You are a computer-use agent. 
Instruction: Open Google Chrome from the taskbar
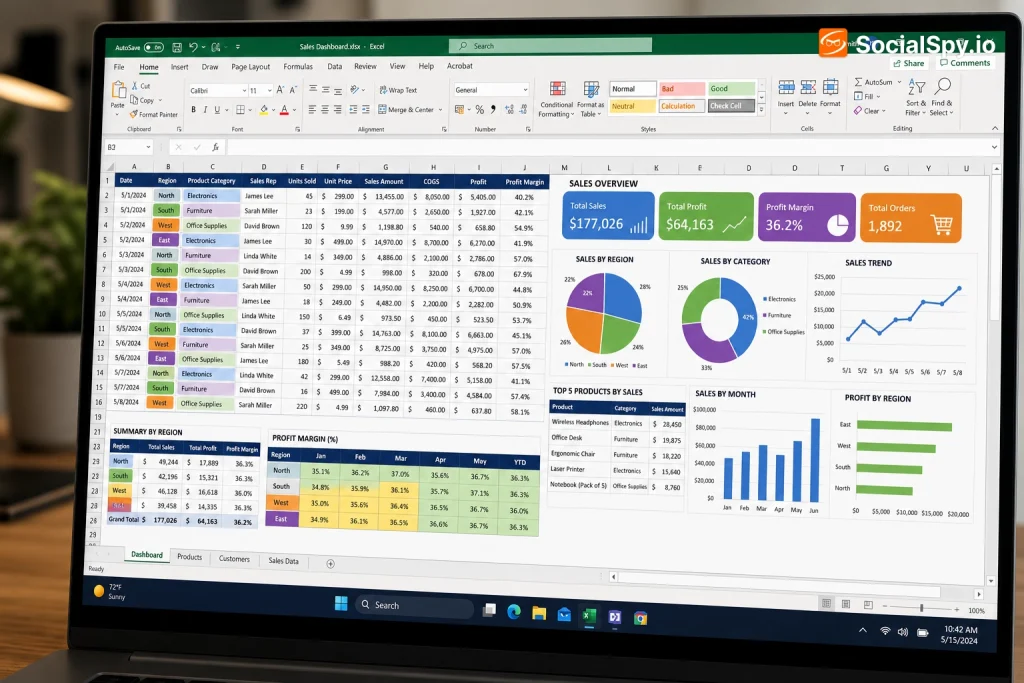click(x=640, y=618)
